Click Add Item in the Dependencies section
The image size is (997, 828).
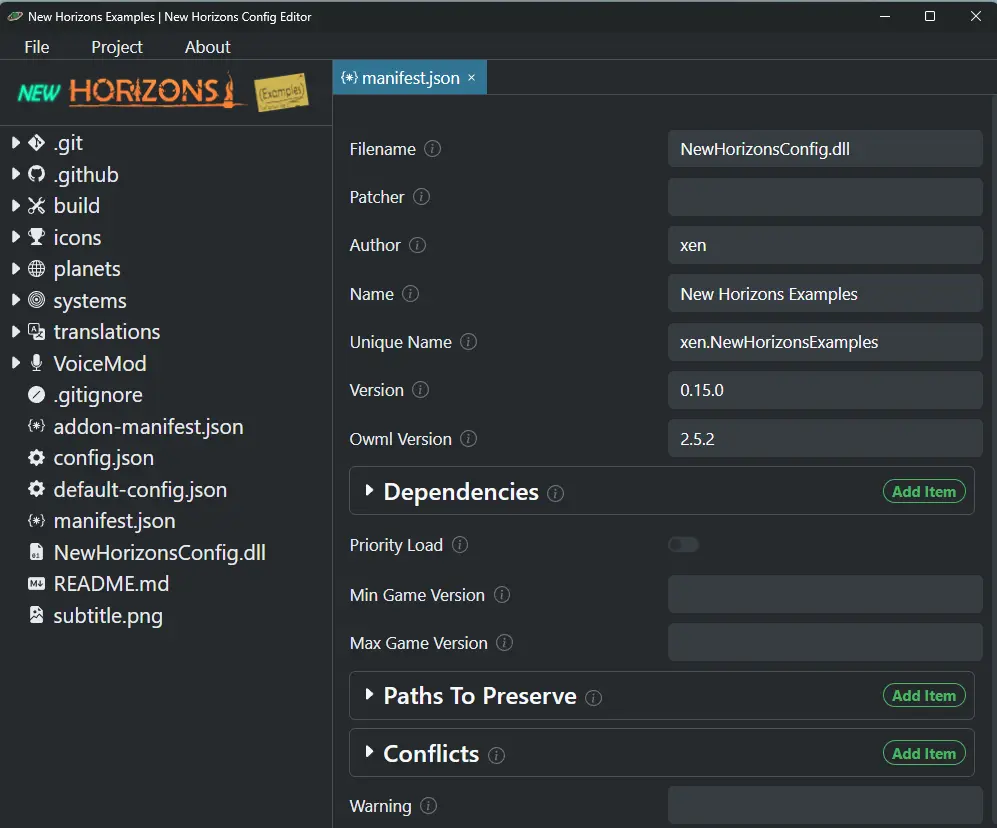click(x=923, y=491)
